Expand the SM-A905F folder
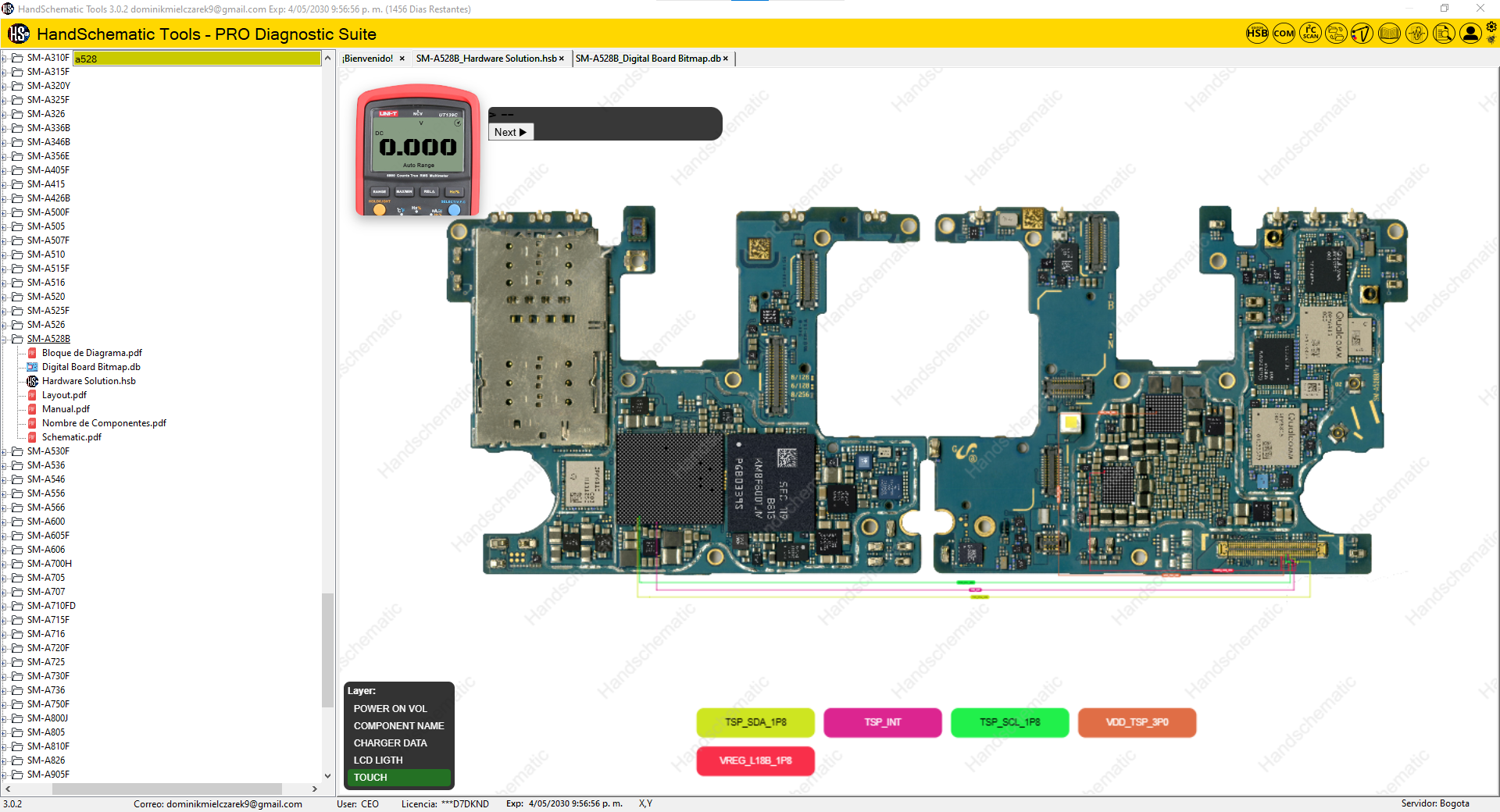The image size is (1500, 812). (5, 775)
